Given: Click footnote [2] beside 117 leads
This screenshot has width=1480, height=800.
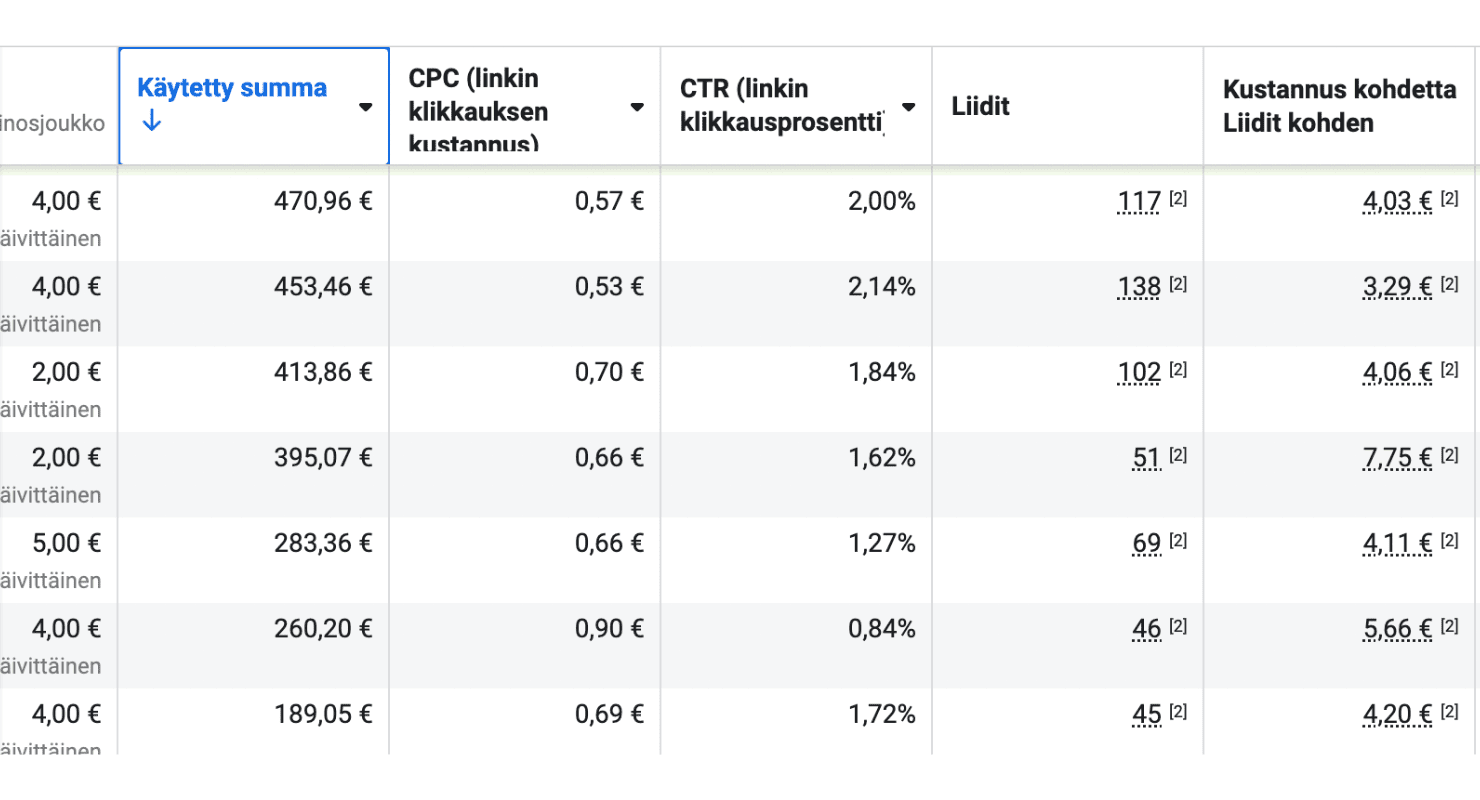Looking at the screenshot, I should (x=1178, y=199).
